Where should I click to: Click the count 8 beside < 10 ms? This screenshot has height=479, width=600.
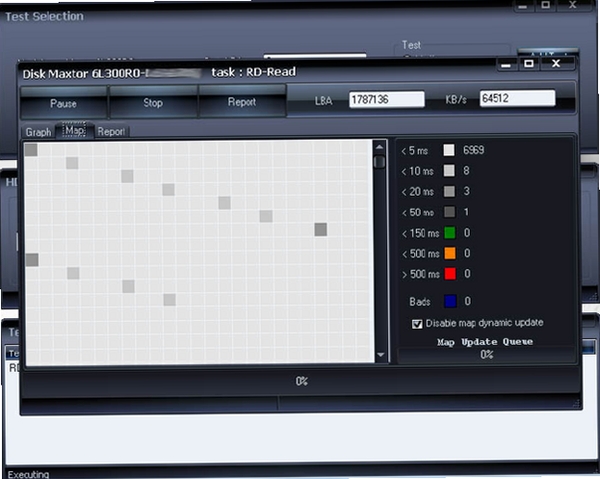466,171
